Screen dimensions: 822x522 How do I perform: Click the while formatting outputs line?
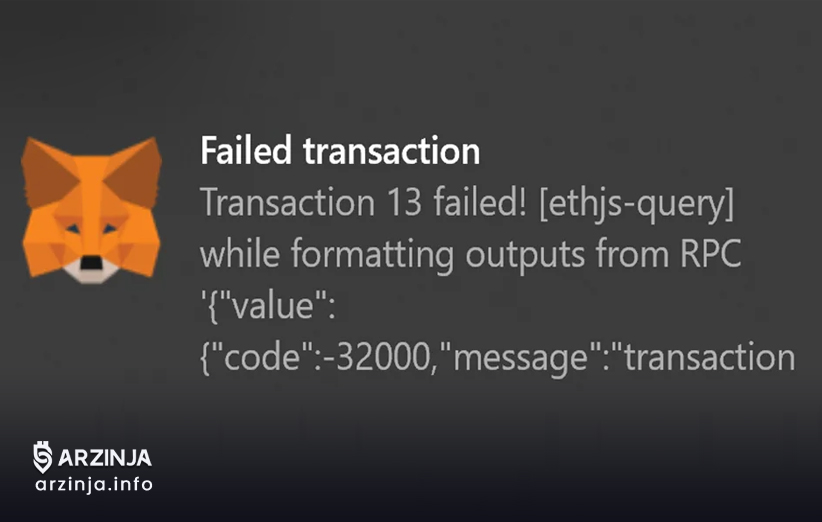pyautogui.click(x=471, y=255)
